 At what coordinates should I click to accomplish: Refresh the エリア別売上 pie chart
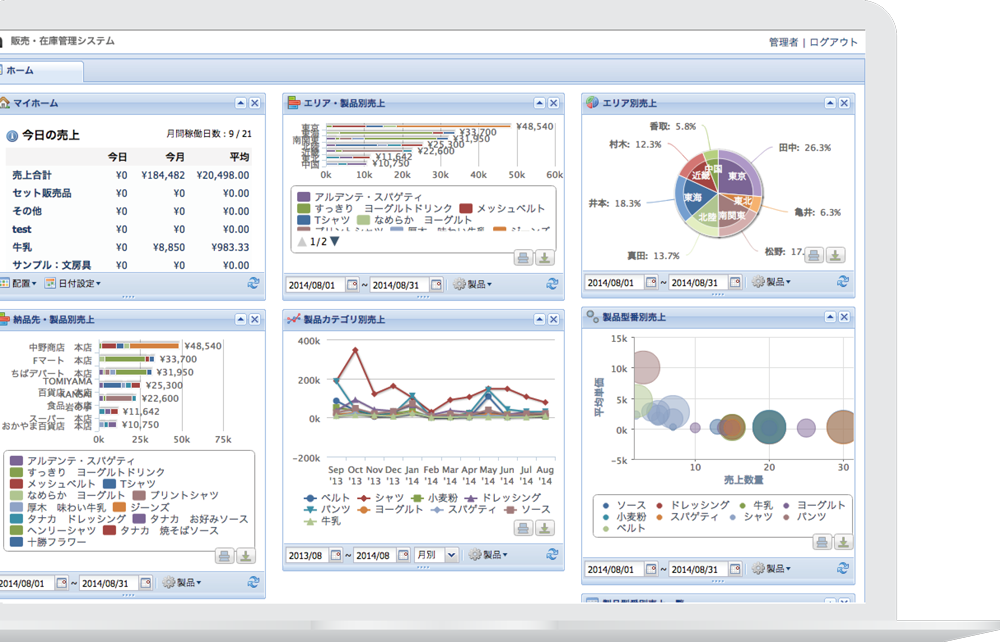click(842, 281)
